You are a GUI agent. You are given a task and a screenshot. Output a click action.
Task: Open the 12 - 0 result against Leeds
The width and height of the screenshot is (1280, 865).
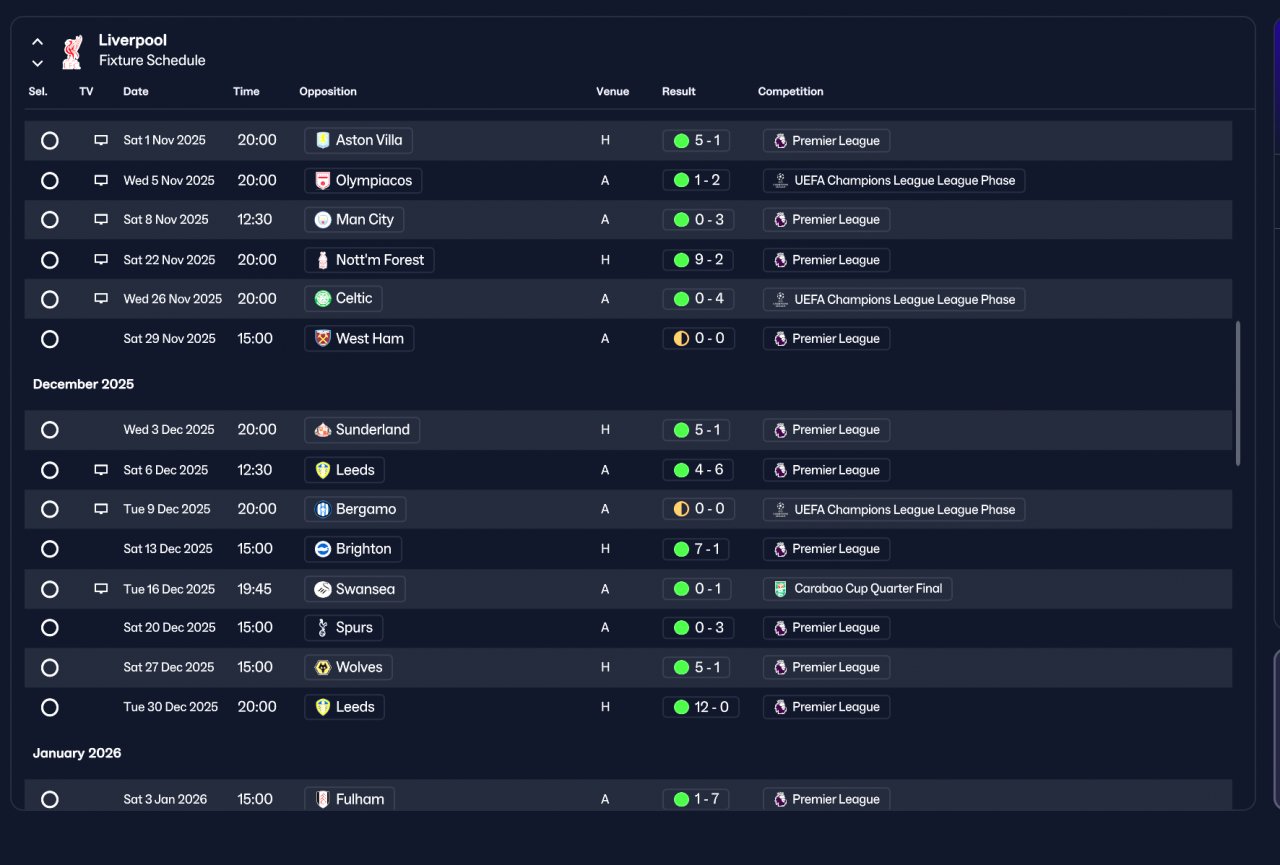tap(701, 707)
